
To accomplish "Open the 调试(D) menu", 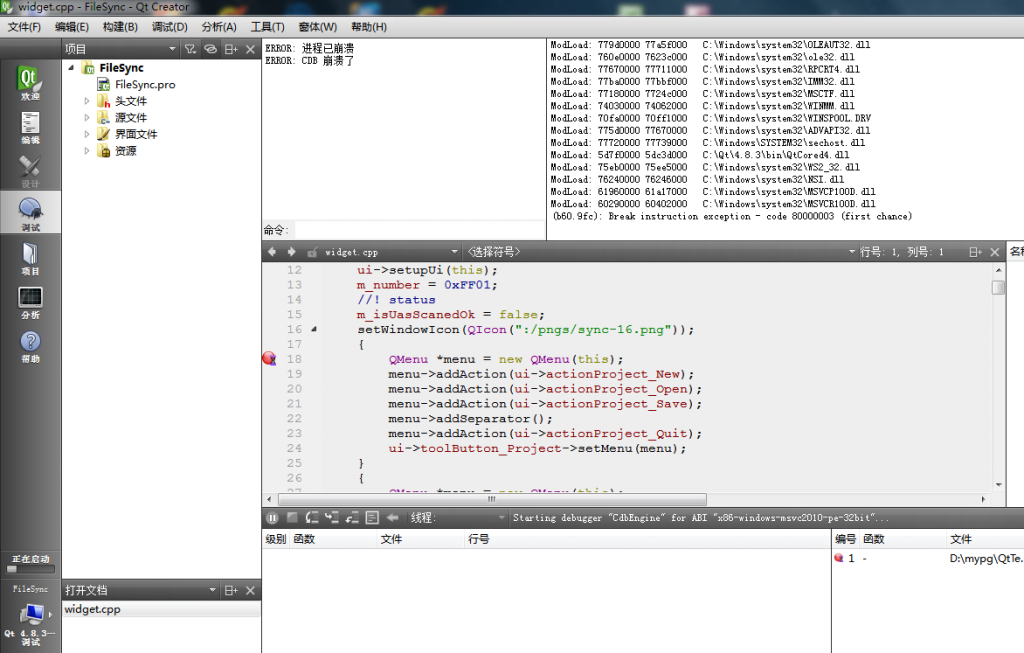I will [170, 27].
